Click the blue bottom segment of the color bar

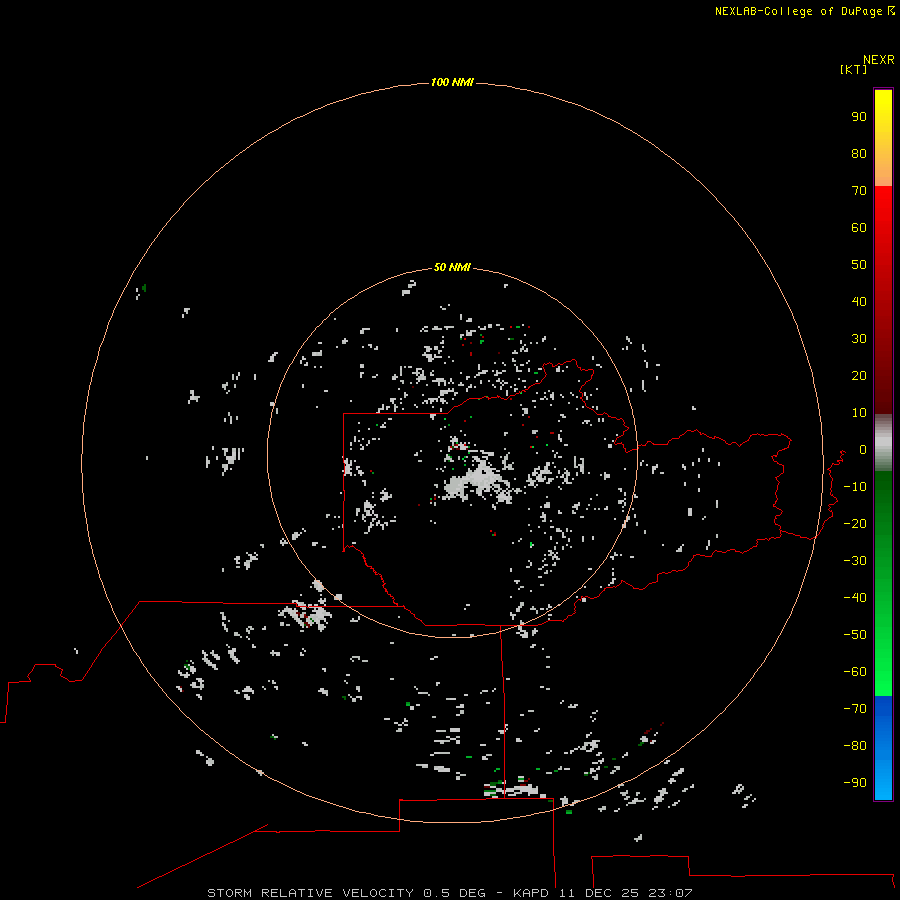883,748
